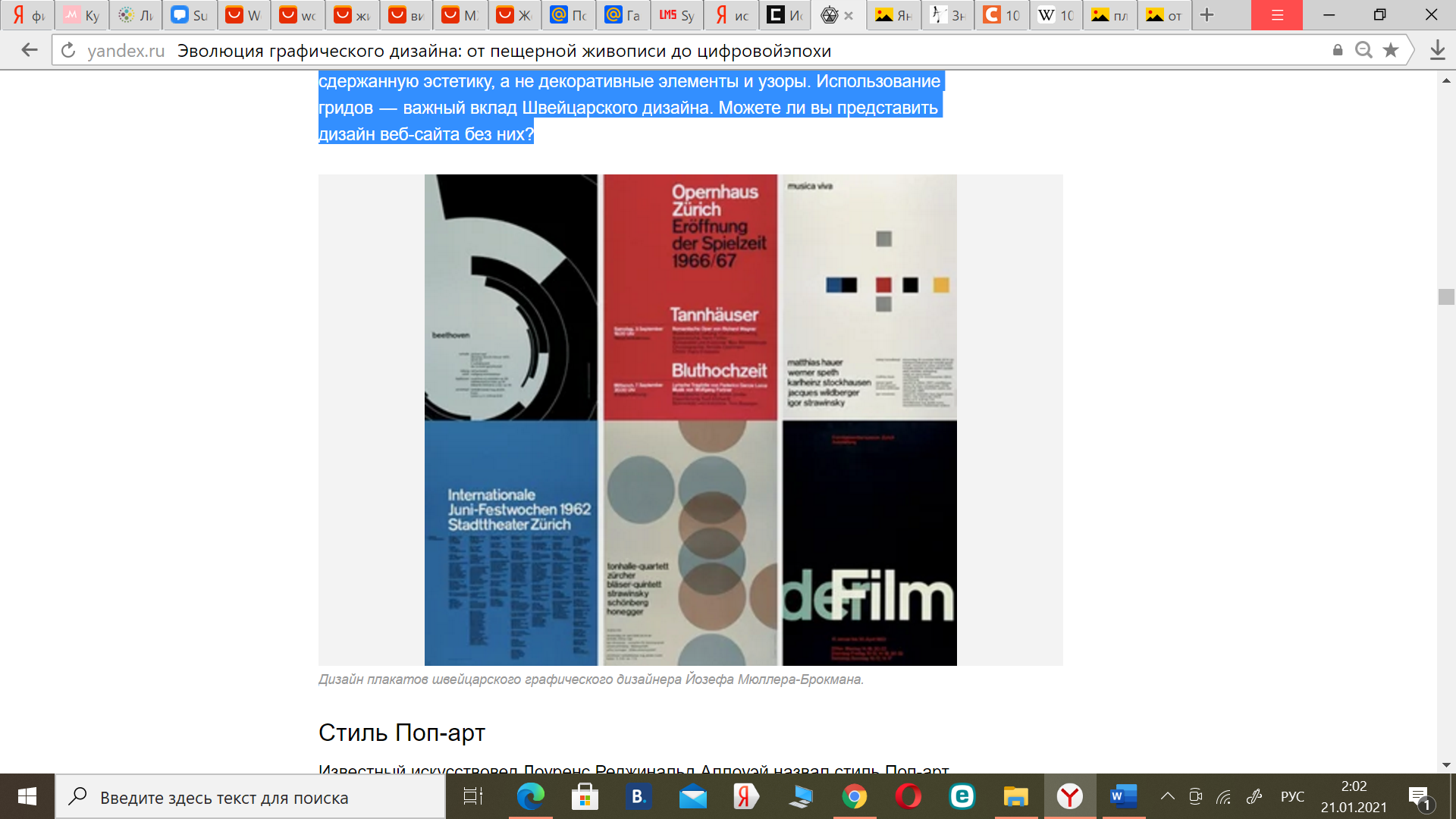Click the yandex.ru domain in address bar
The width and height of the screenshot is (1456, 819).
click(x=126, y=51)
